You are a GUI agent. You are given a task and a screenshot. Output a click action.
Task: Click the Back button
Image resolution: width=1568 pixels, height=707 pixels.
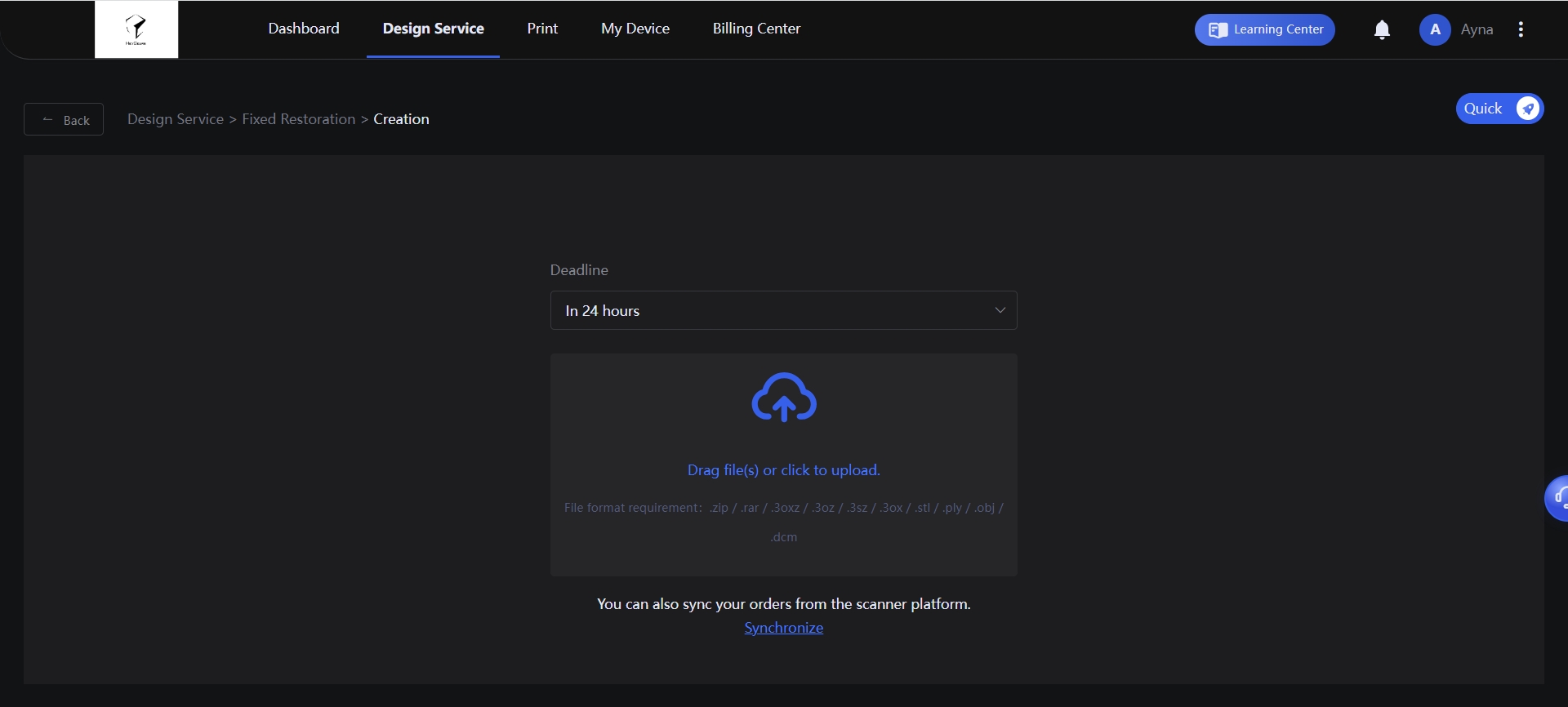[64, 119]
